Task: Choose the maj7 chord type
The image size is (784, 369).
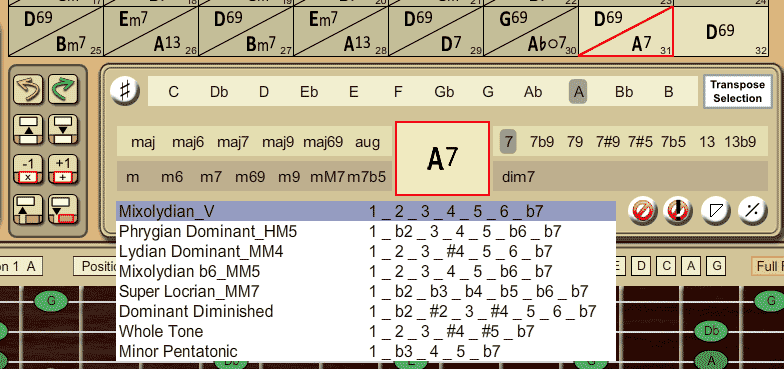Action: [233, 142]
